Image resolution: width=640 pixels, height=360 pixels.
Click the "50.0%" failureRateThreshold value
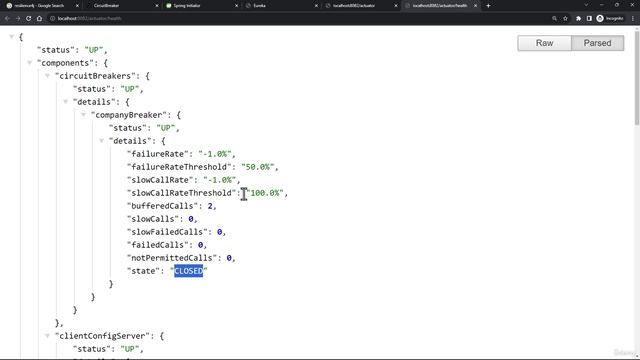coord(258,167)
